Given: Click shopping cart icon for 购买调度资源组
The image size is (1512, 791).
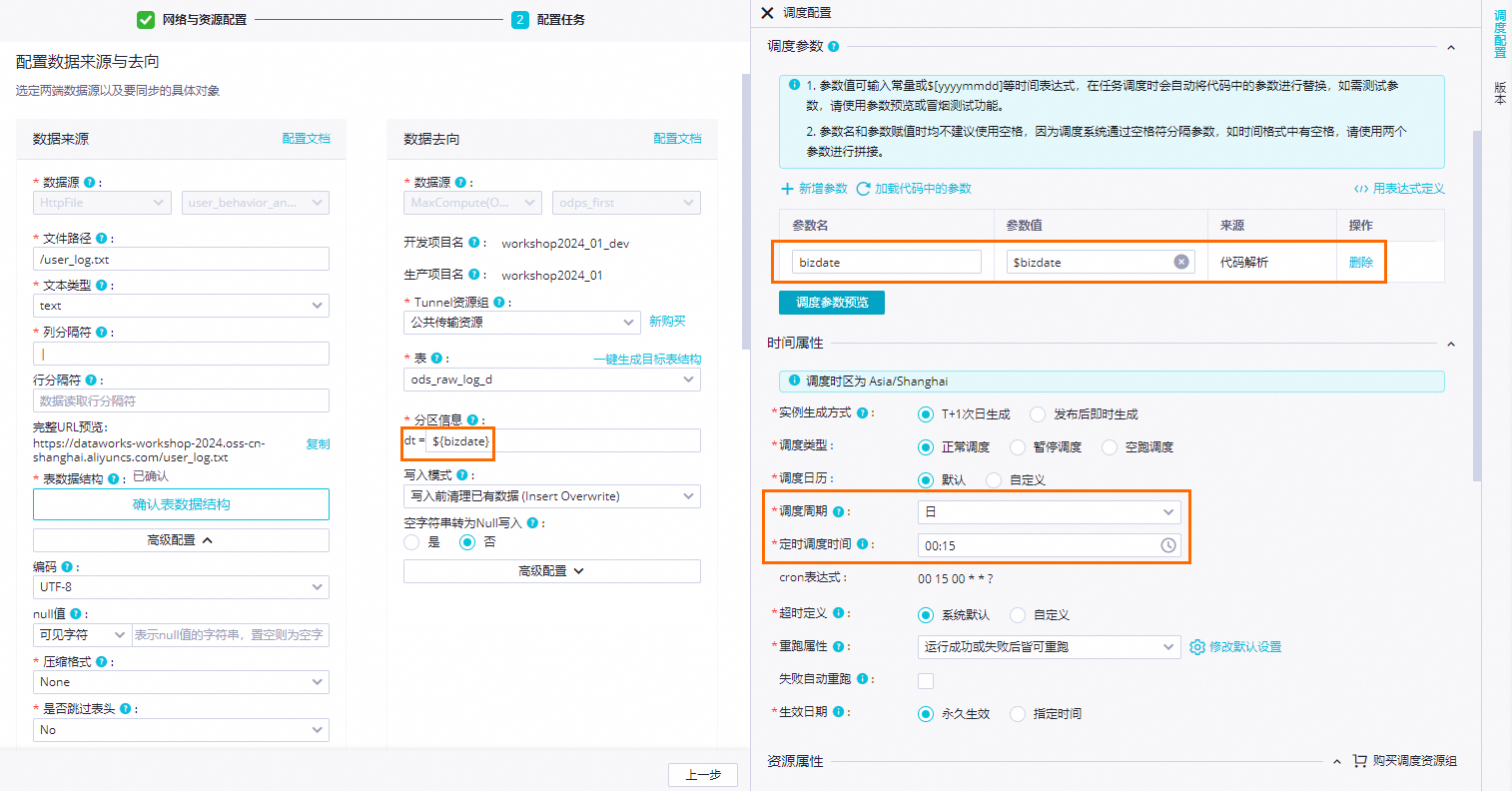Looking at the screenshot, I should point(1359,761).
